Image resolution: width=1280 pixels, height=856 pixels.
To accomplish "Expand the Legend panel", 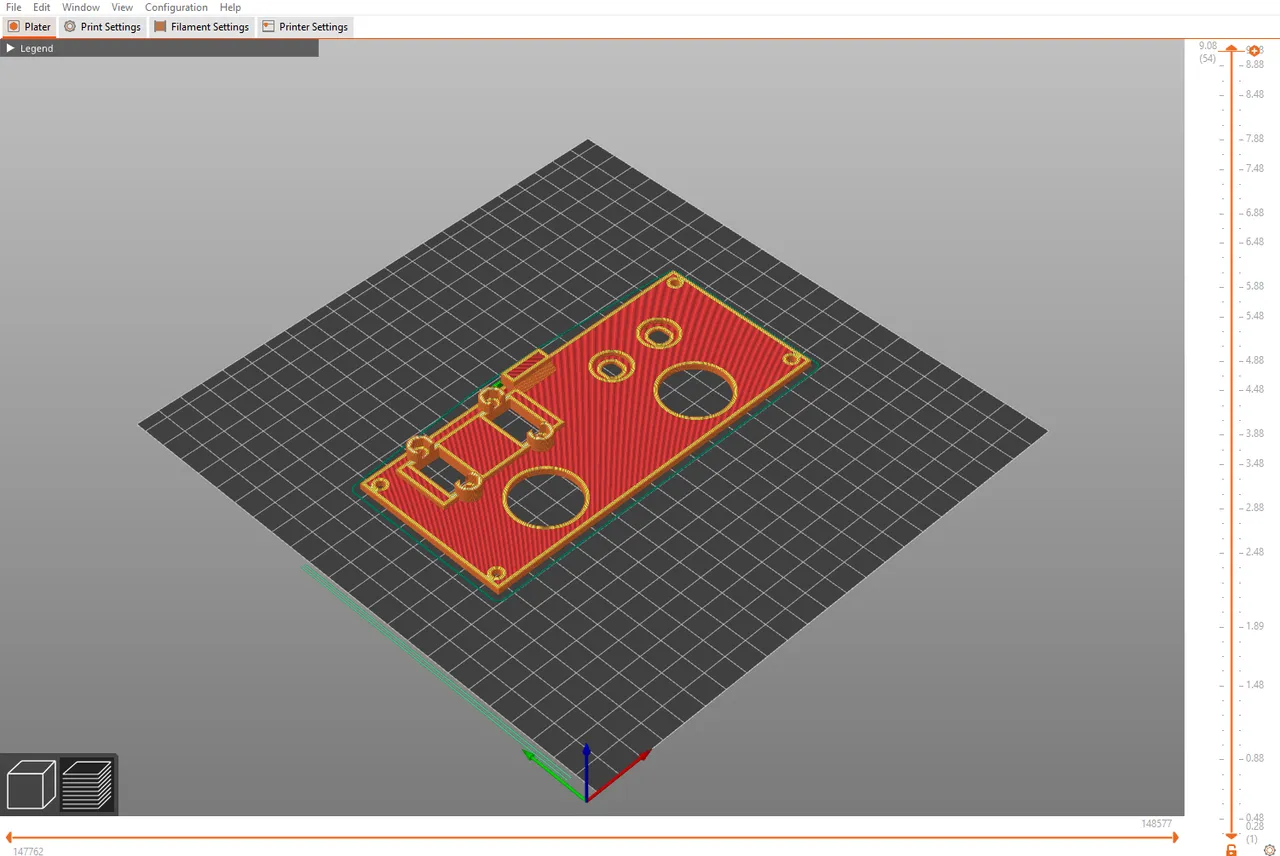I will click(11, 48).
